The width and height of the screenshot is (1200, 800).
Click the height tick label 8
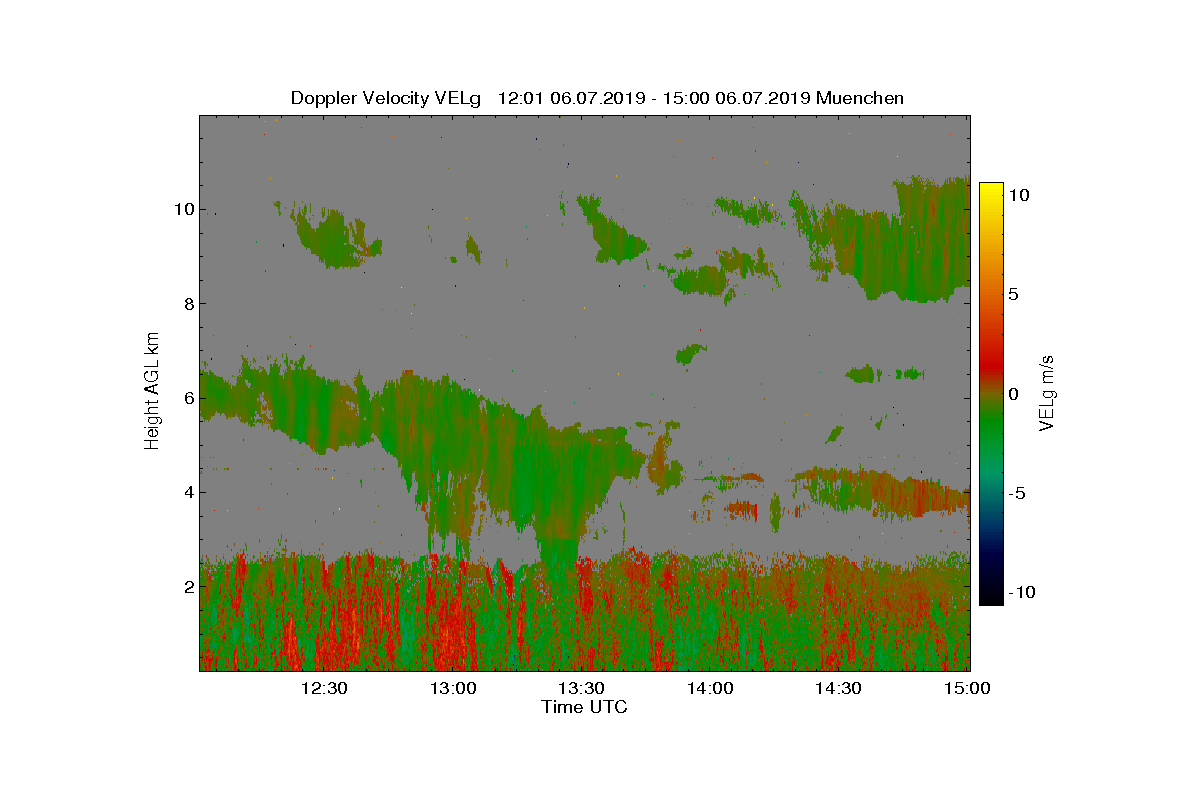pyautogui.click(x=187, y=304)
